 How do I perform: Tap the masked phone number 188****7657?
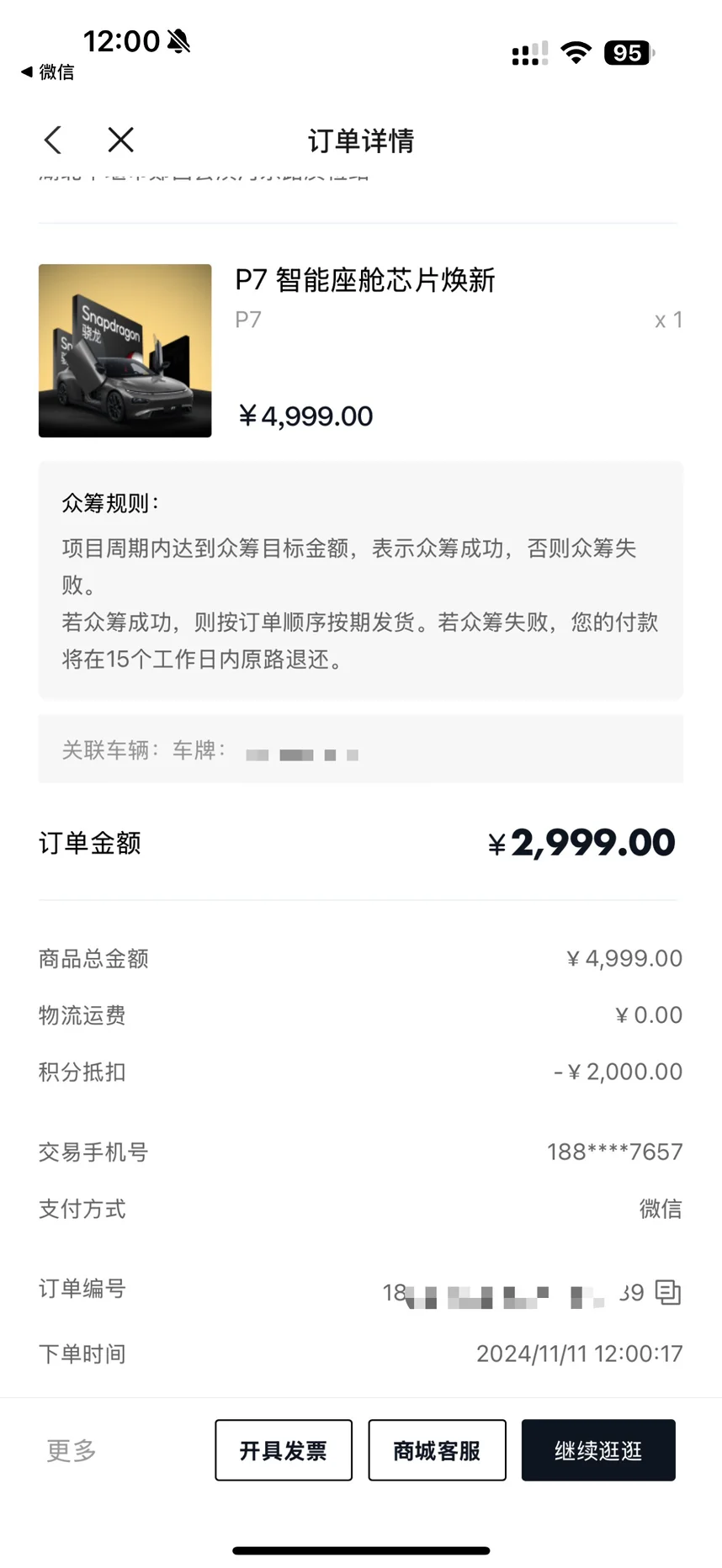click(614, 1152)
